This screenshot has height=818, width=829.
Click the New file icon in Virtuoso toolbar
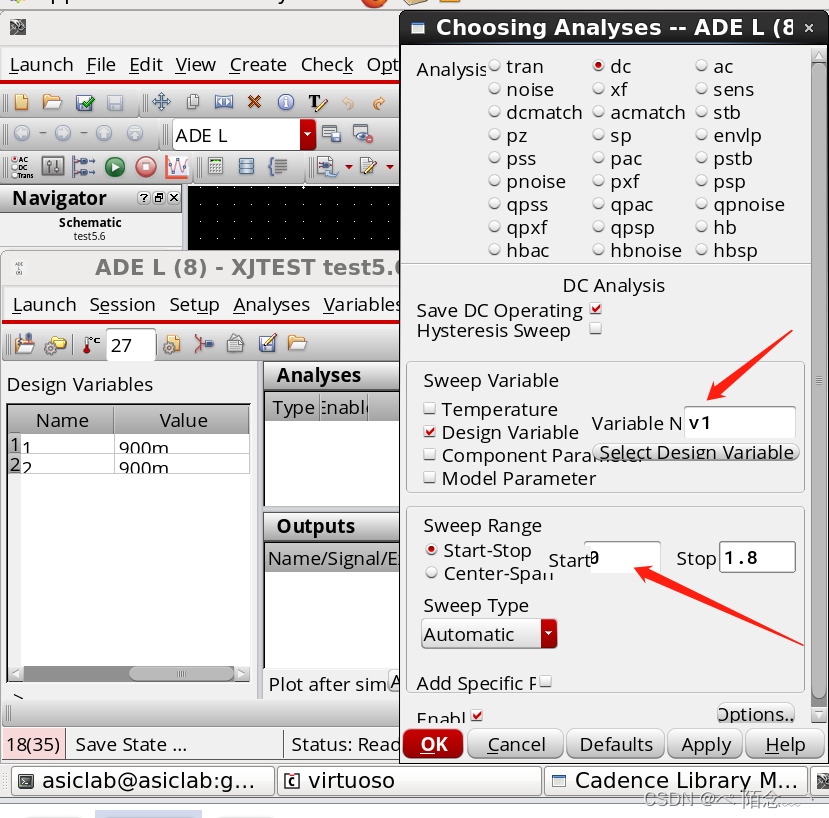[x=22, y=101]
